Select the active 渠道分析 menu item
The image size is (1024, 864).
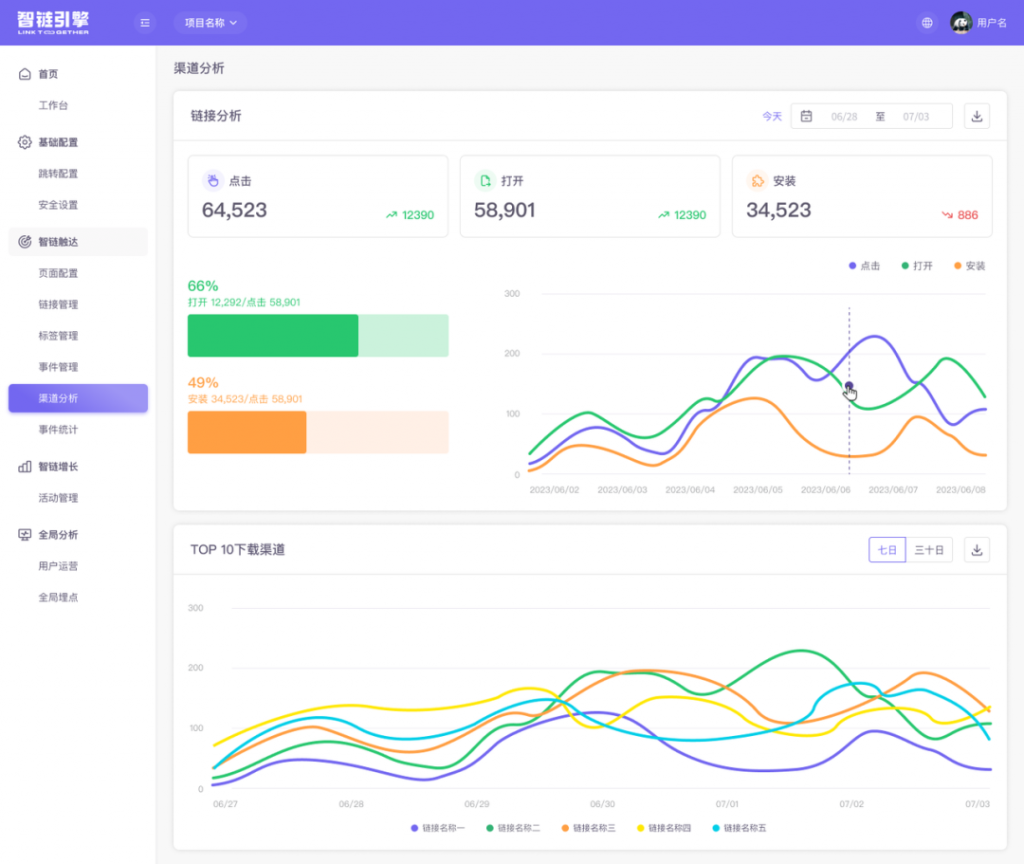78,398
